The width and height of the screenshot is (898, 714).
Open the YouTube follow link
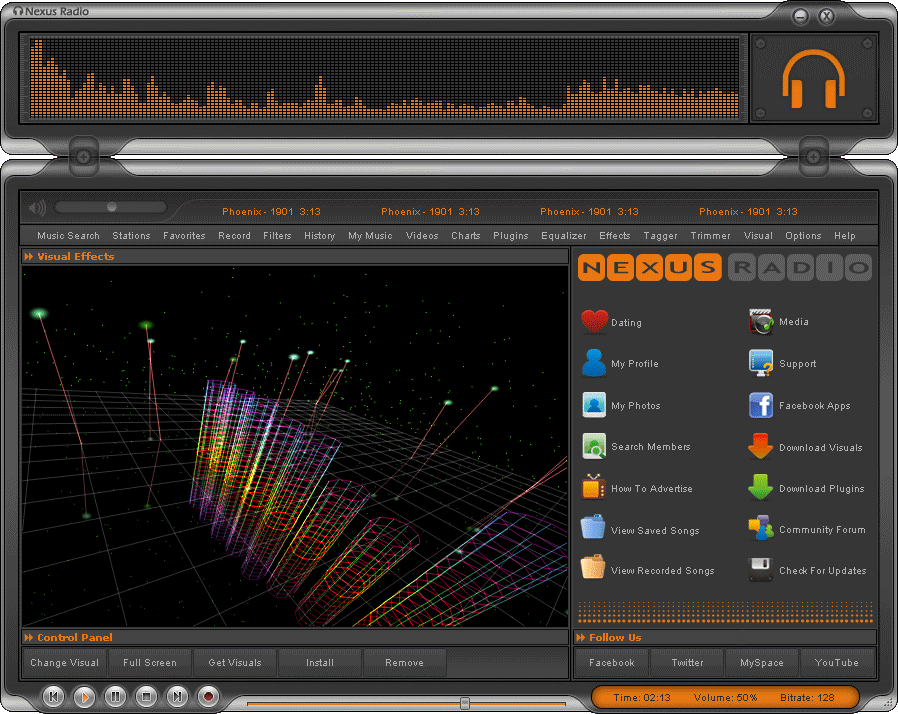(x=837, y=662)
